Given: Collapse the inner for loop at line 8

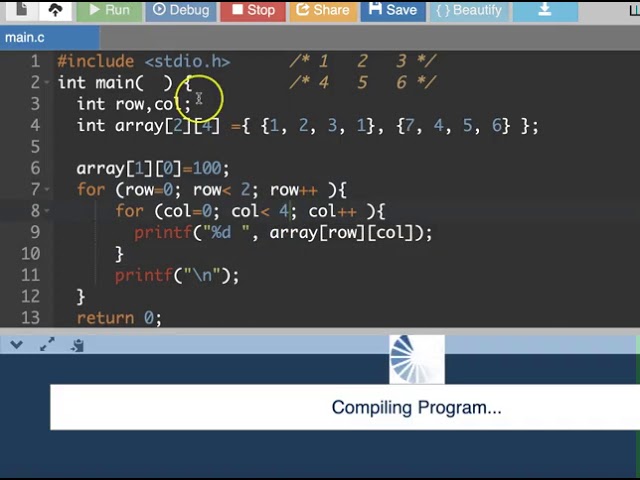Looking at the screenshot, I should coord(47,211).
